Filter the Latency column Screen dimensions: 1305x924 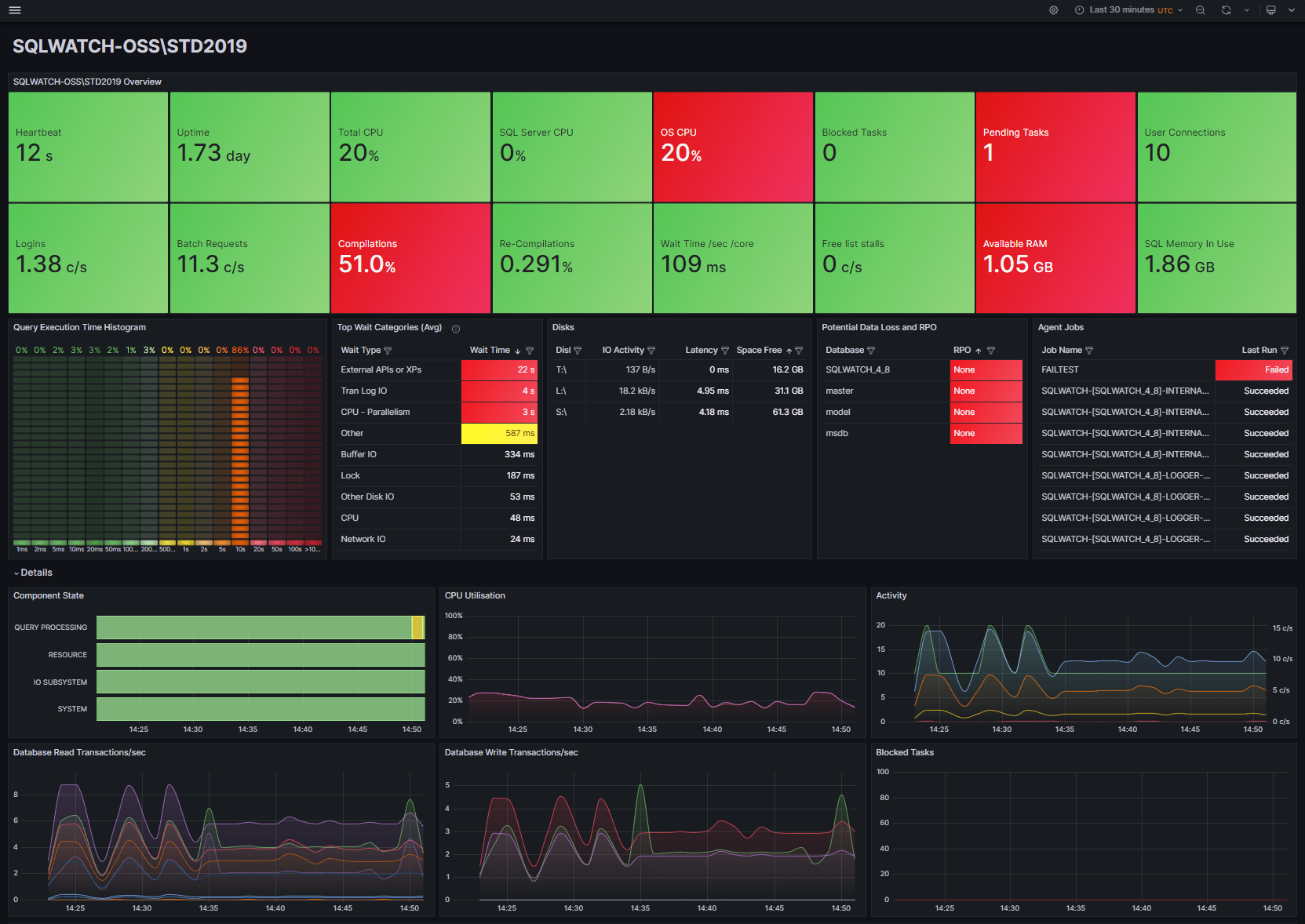pos(725,351)
